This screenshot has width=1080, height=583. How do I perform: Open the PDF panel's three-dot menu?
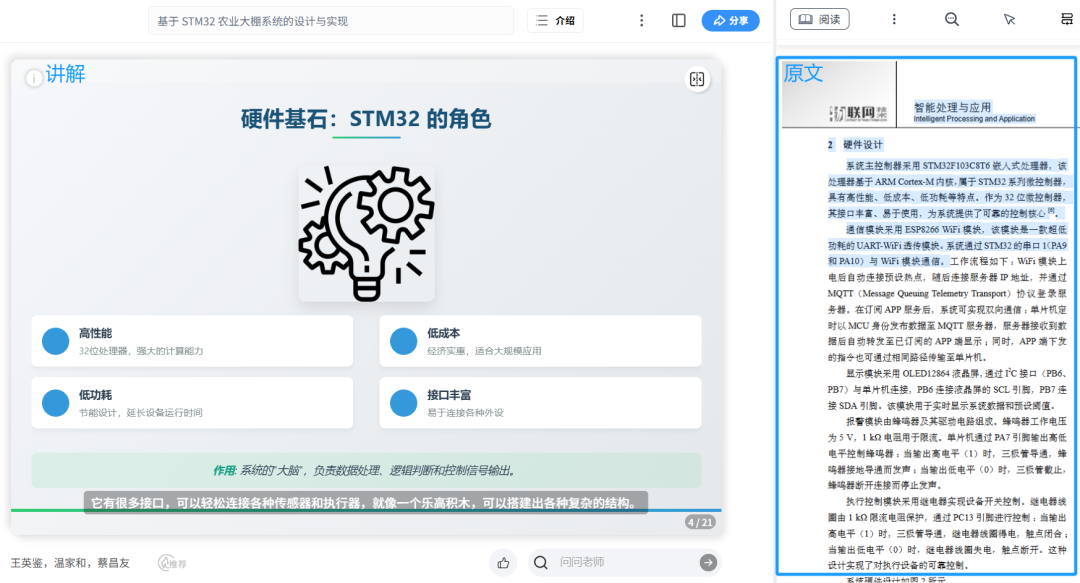pyautogui.click(x=894, y=19)
